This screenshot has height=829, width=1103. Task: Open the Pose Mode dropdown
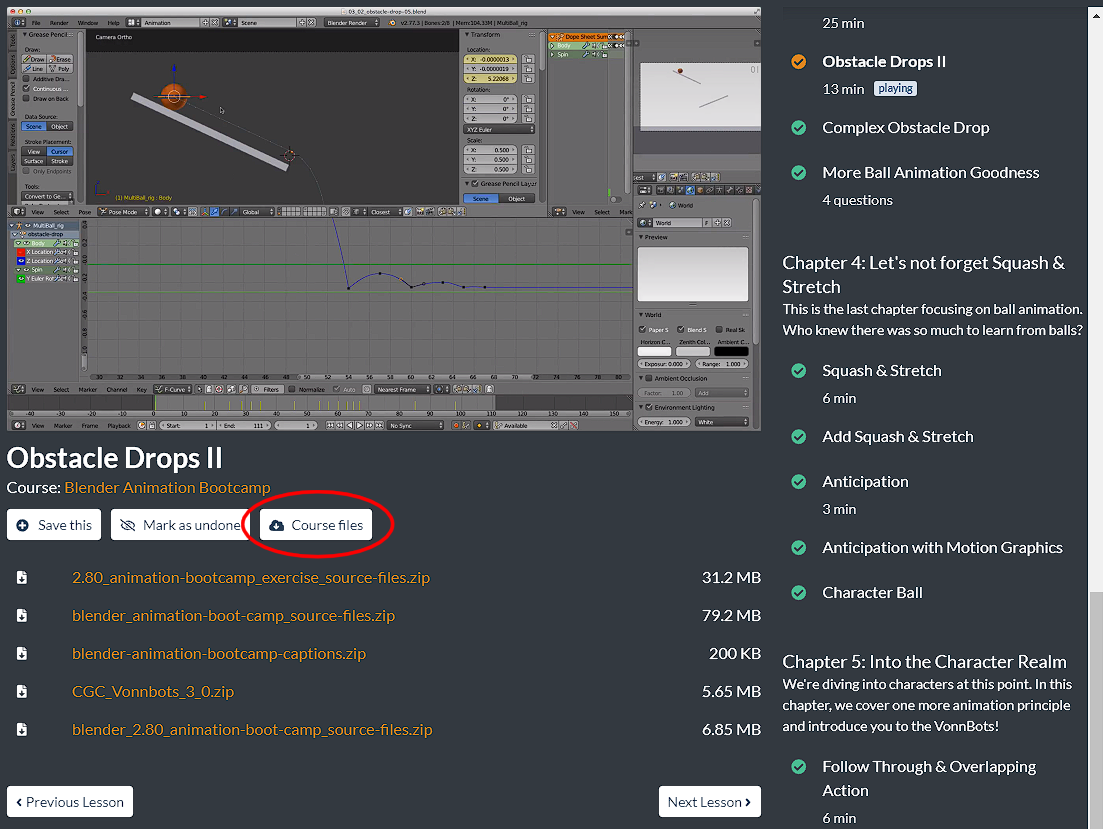click(x=124, y=212)
